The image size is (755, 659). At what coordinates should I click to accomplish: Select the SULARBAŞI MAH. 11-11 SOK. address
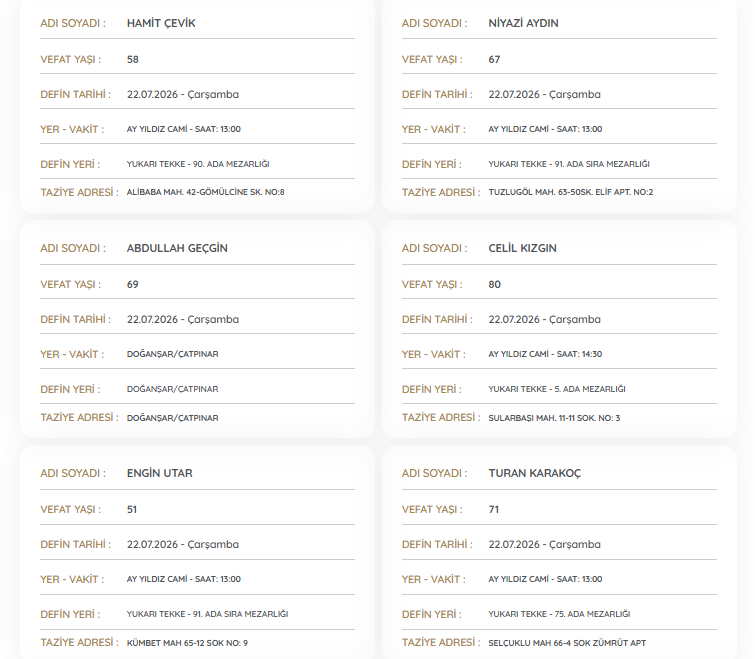pos(554,418)
